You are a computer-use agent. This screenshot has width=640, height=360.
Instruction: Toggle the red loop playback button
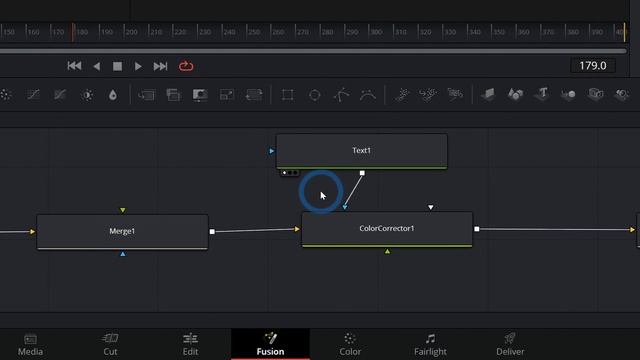click(x=186, y=66)
